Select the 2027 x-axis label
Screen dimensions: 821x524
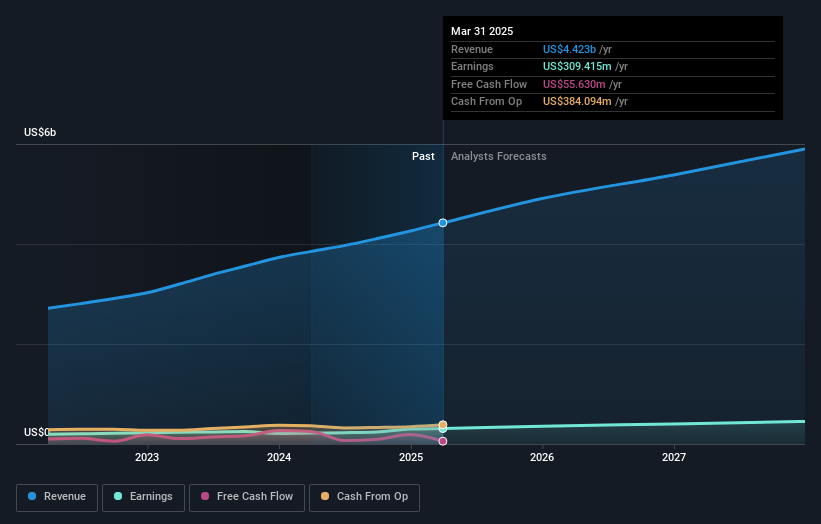[674, 457]
